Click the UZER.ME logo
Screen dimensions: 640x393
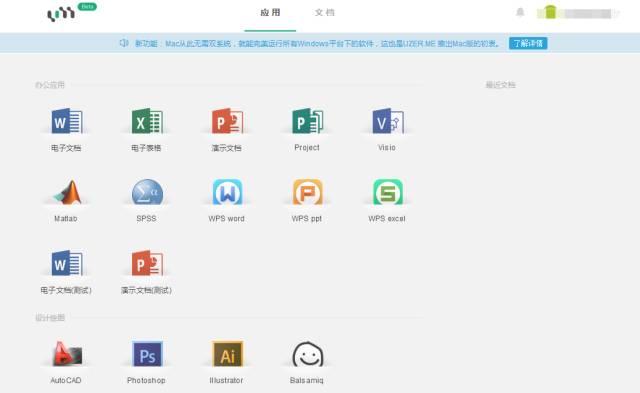[x=61, y=13]
